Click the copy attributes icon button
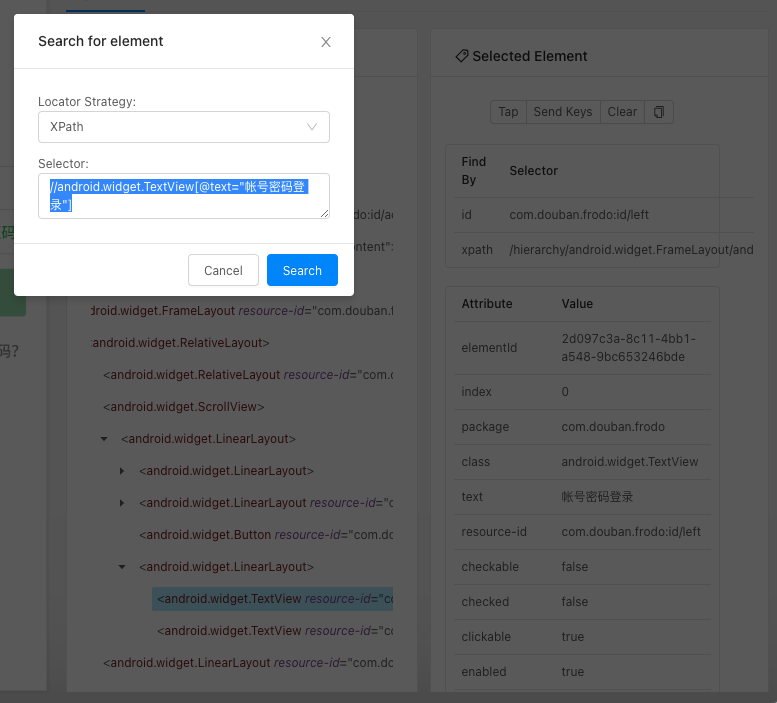 point(659,112)
